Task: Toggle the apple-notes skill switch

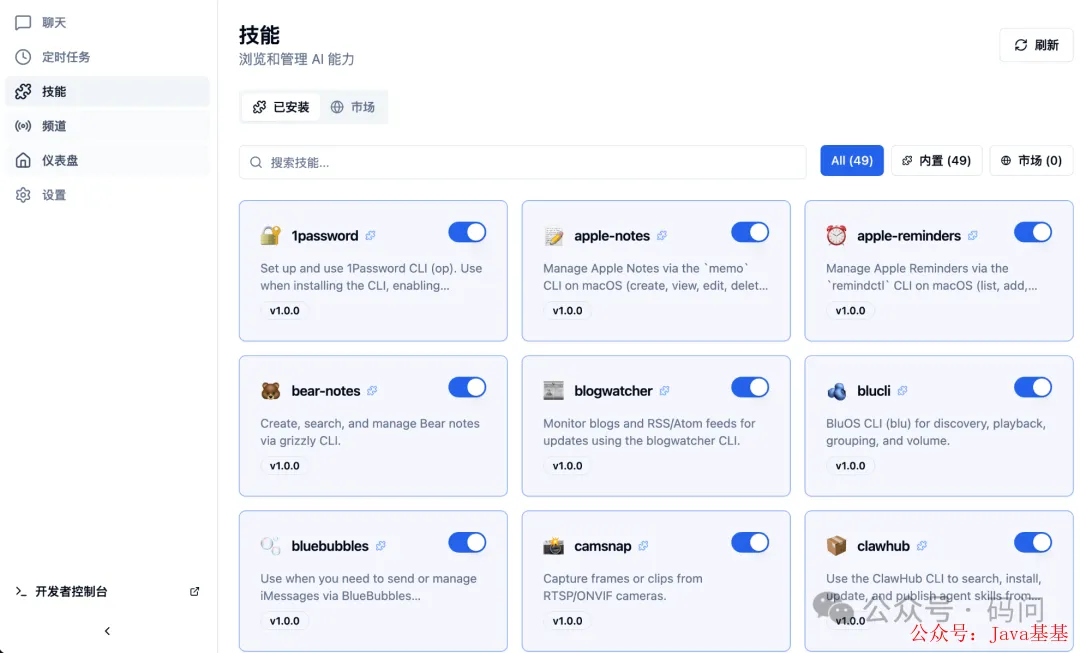Action: (x=750, y=232)
